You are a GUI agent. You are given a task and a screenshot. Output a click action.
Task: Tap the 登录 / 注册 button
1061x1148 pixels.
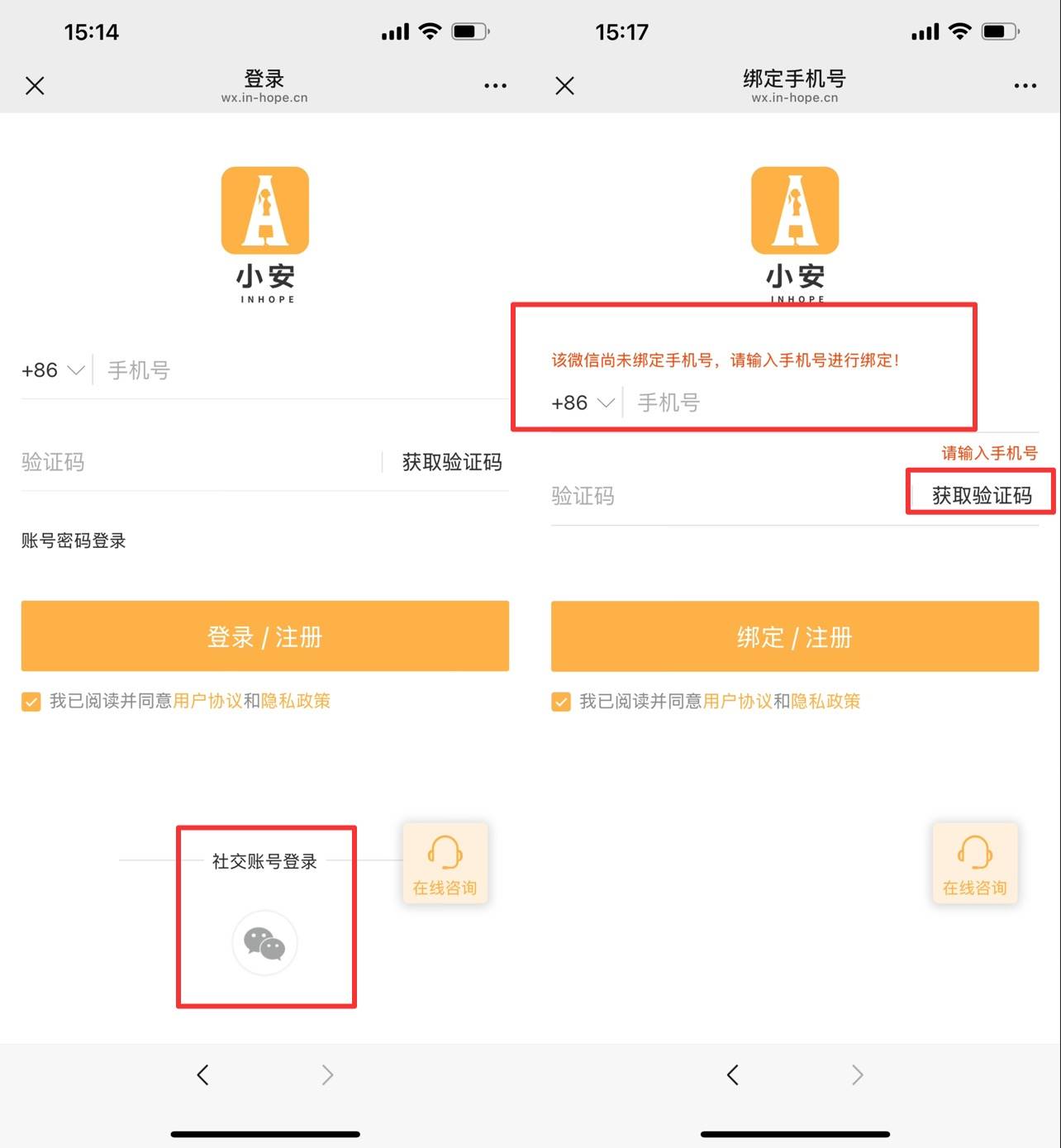[265, 636]
